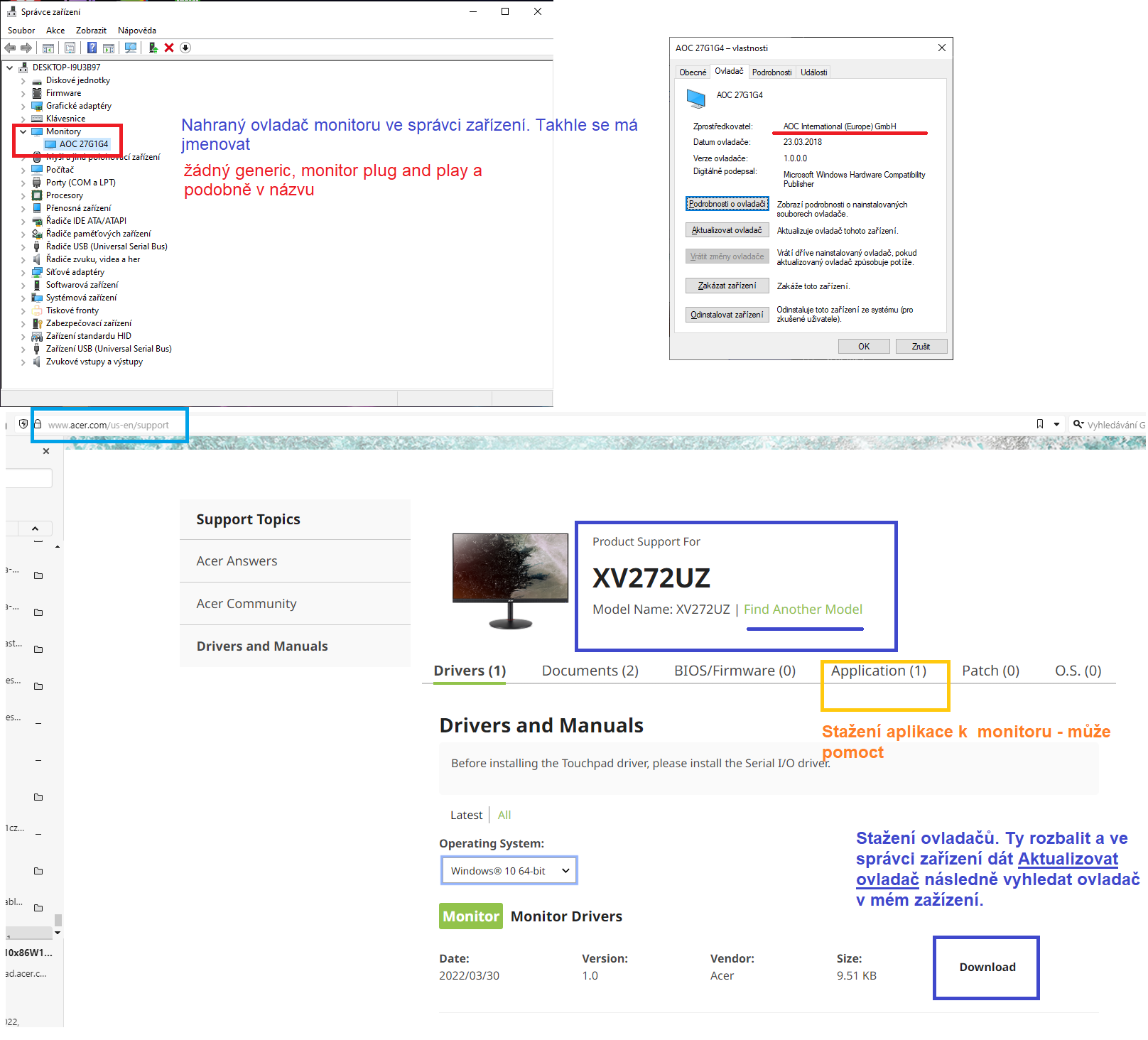
Task: Open the Nápověda menu
Action: click(x=137, y=31)
